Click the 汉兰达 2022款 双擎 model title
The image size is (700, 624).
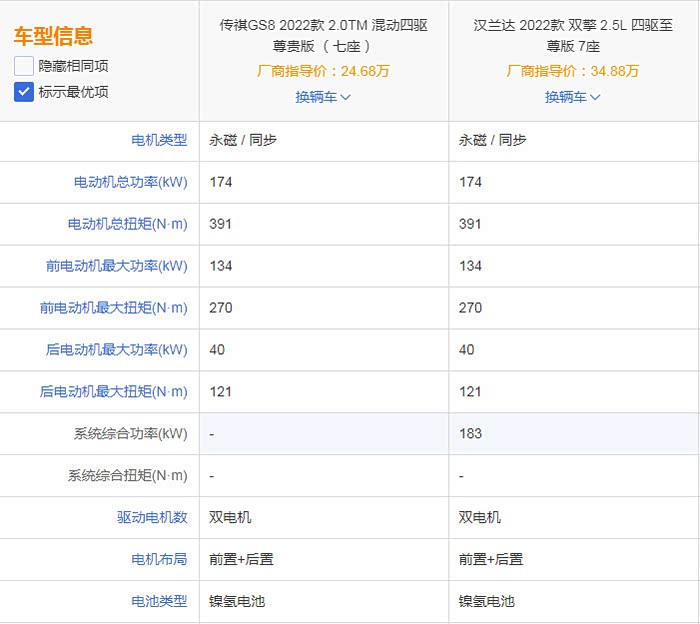573,35
